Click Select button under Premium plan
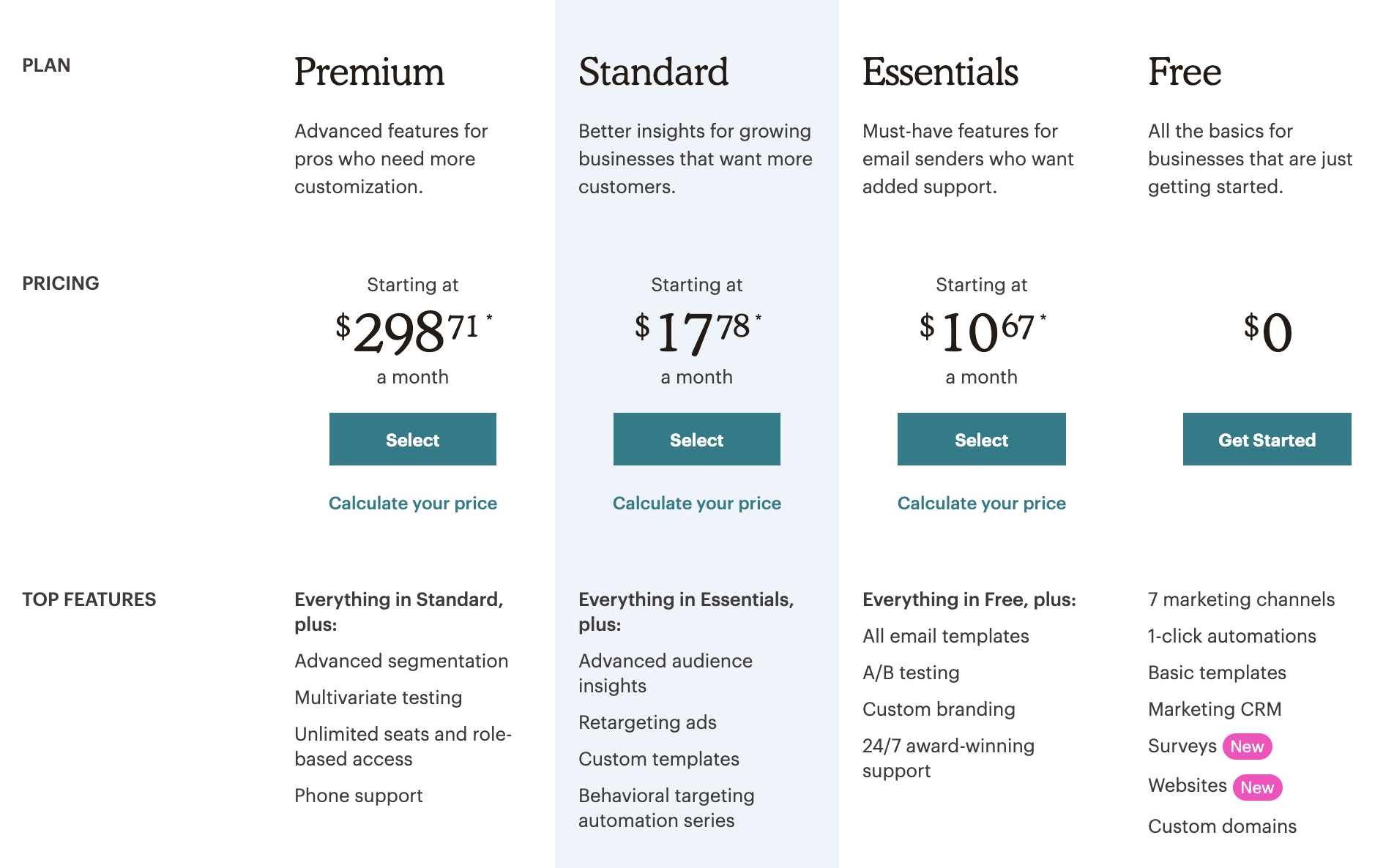This screenshot has height=868, width=1394. (412, 439)
